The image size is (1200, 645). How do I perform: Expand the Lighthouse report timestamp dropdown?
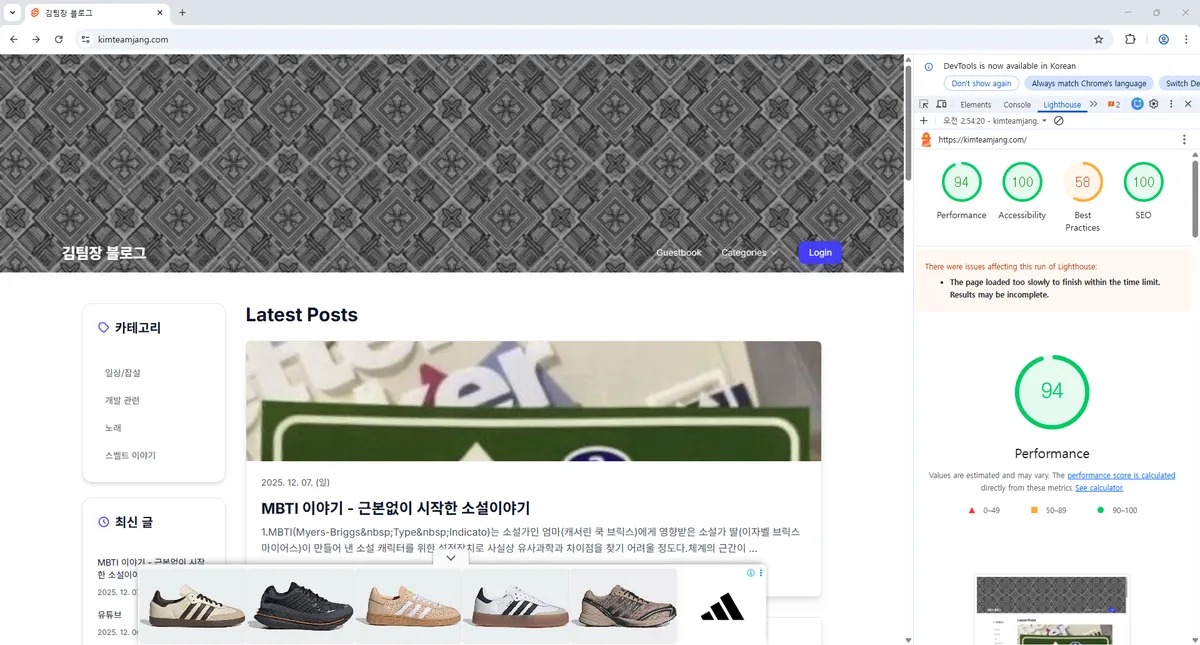coord(1044,120)
